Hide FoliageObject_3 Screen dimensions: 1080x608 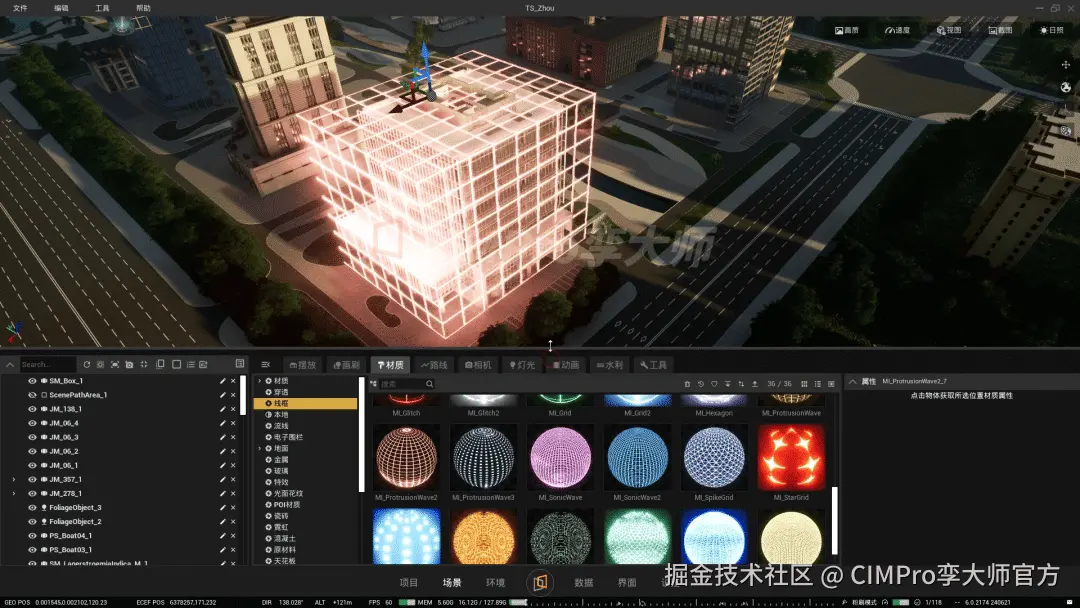pyautogui.click(x=32, y=508)
